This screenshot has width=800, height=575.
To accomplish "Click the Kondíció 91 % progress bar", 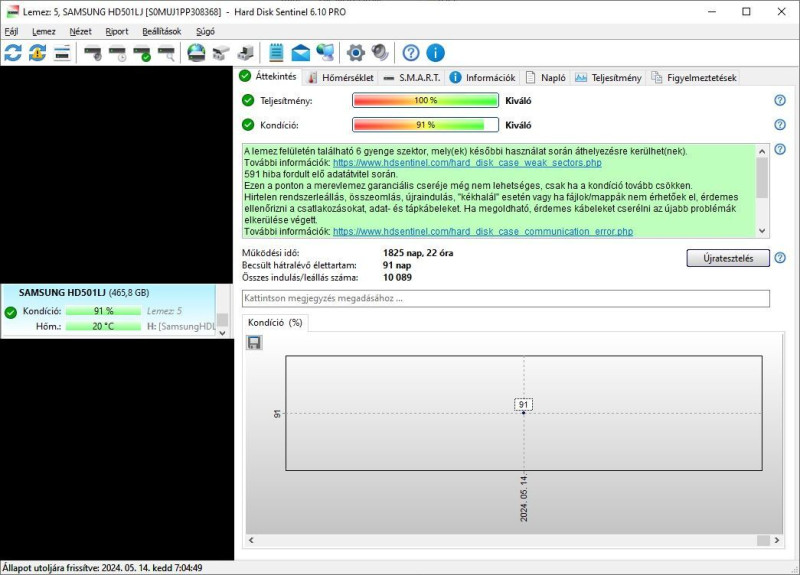I will click(426, 125).
